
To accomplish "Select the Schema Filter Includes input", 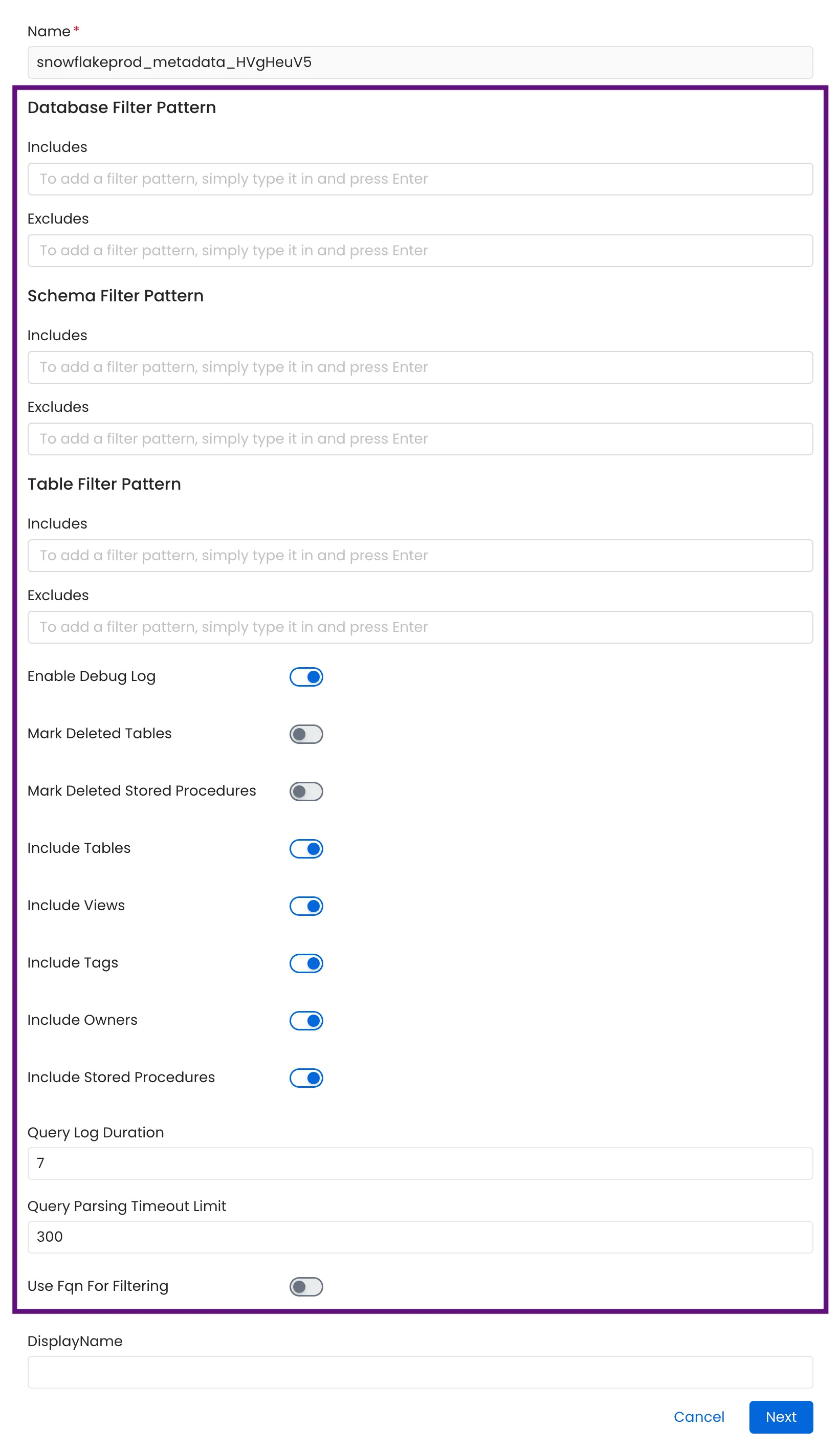I will point(420,366).
